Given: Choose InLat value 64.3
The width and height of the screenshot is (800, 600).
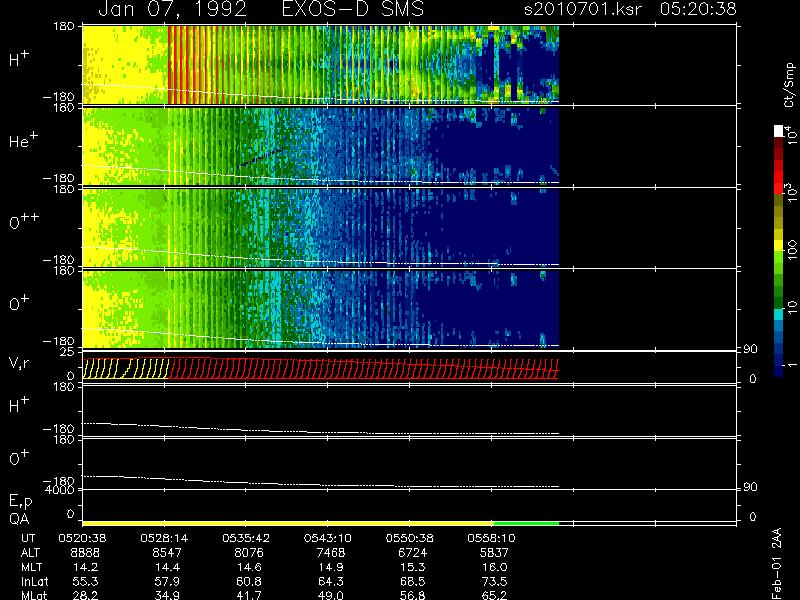Looking at the screenshot, I should point(331,581).
